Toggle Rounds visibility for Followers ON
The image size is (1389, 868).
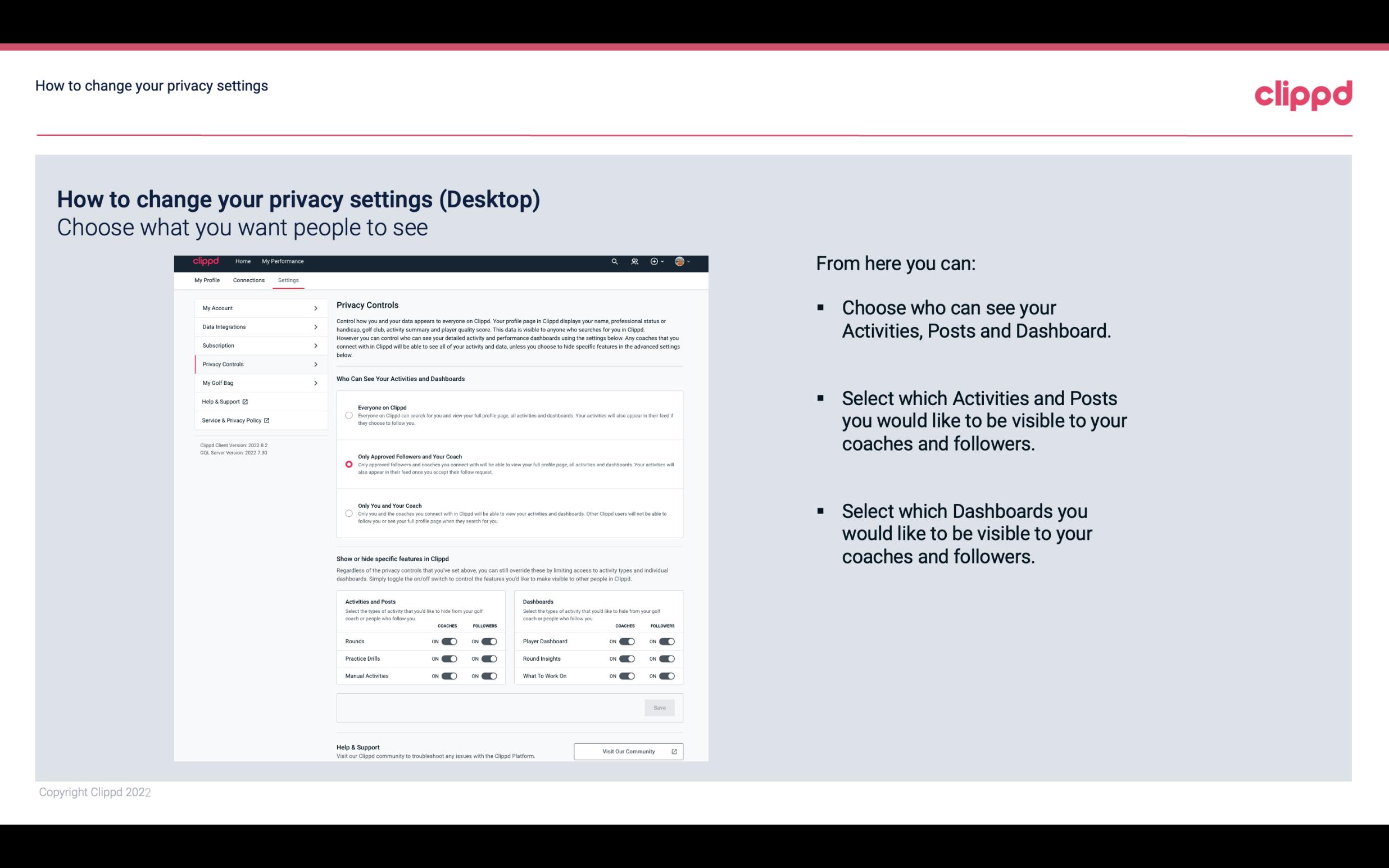point(488,641)
